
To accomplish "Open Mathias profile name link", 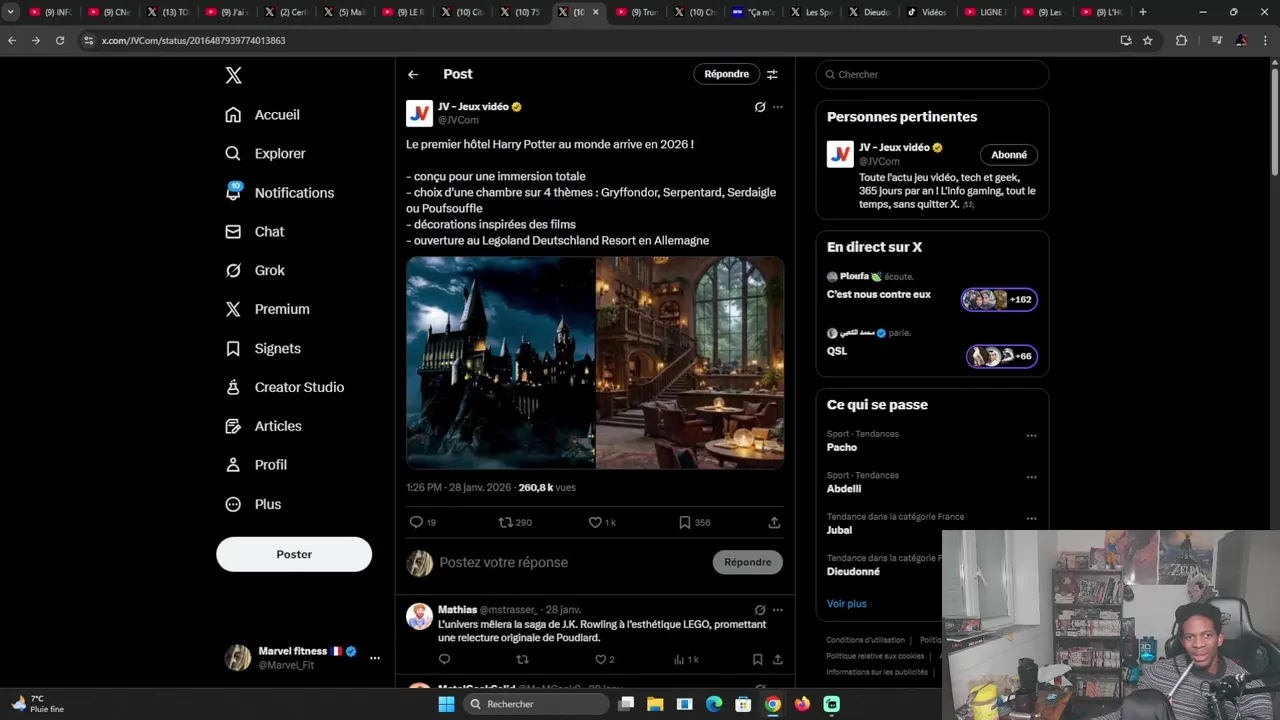I will (x=457, y=610).
